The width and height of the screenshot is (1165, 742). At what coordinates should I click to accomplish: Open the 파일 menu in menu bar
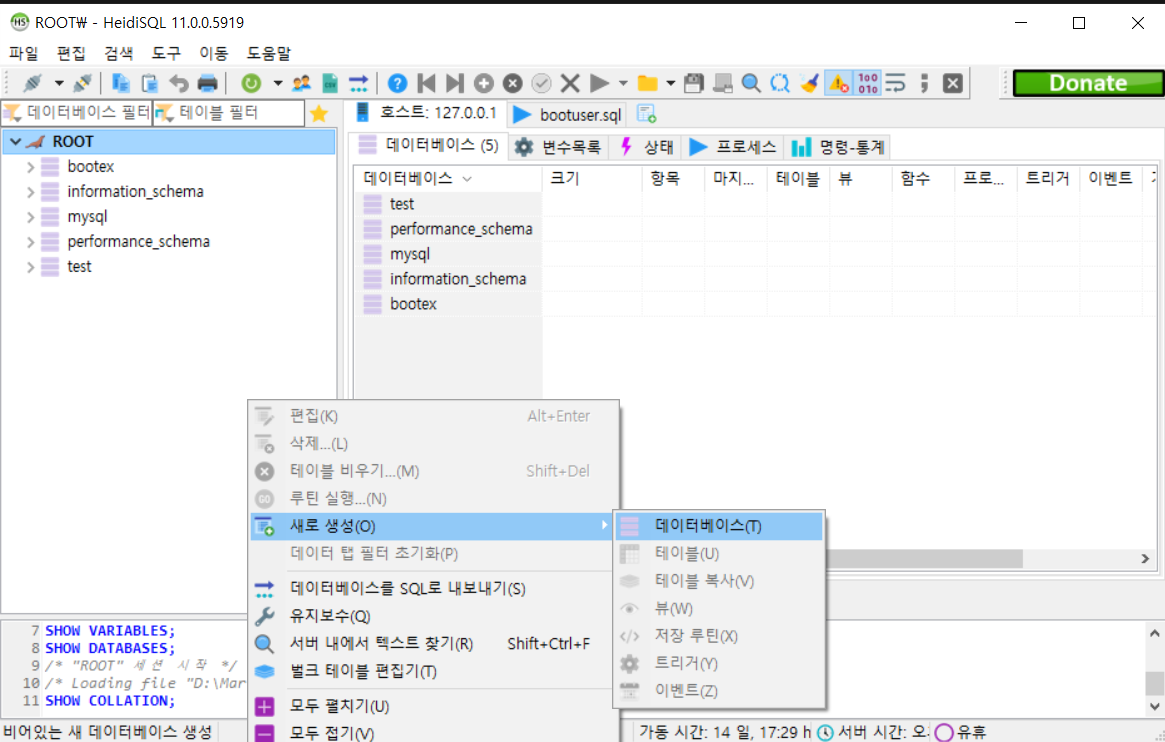click(x=23, y=53)
